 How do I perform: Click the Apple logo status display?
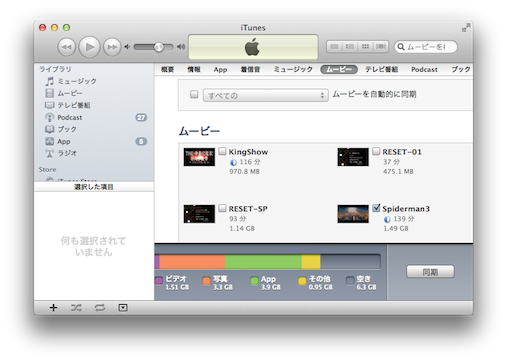point(253,47)
